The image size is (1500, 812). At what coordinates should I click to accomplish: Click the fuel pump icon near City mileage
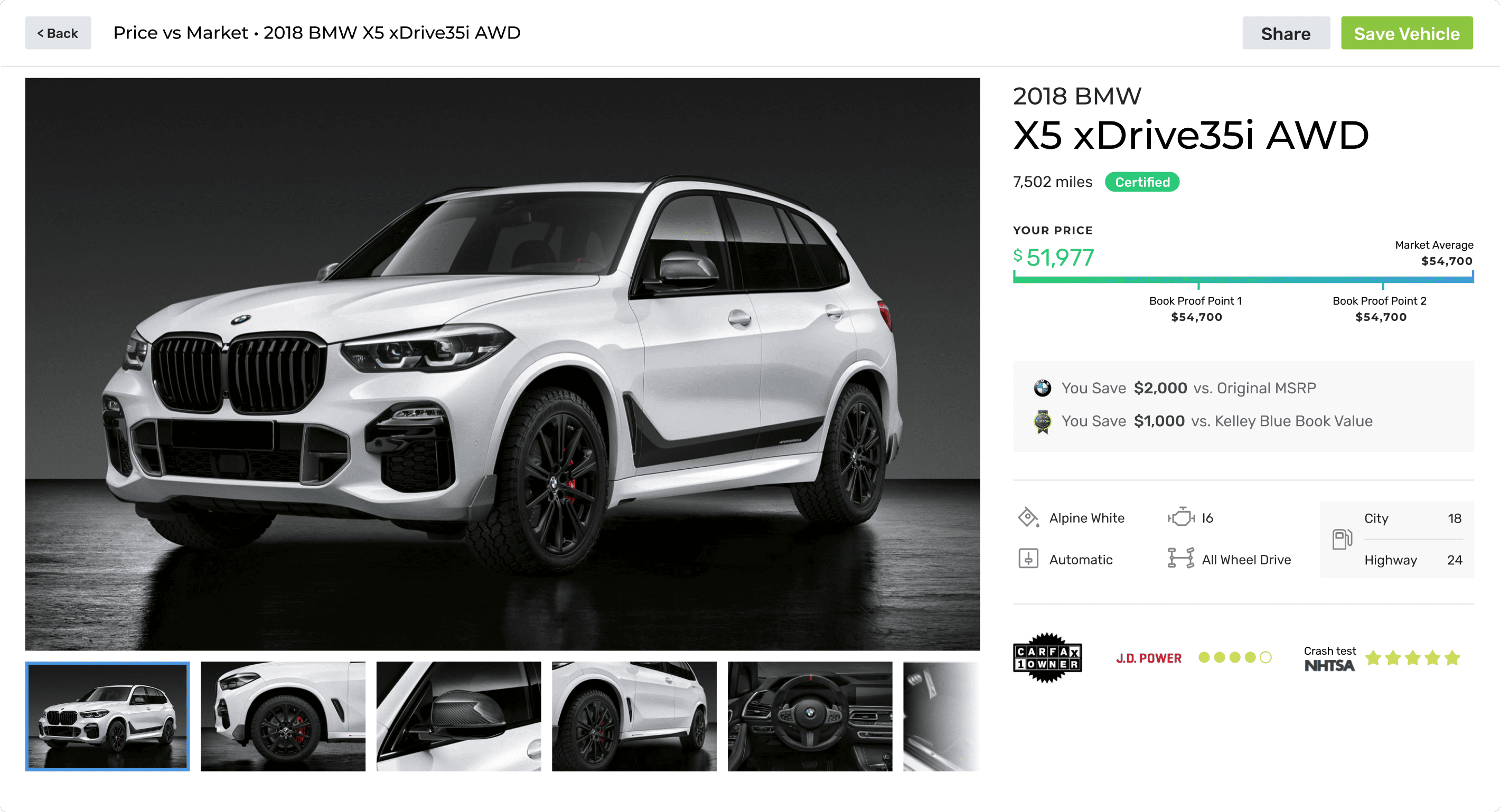[1342, 539]
